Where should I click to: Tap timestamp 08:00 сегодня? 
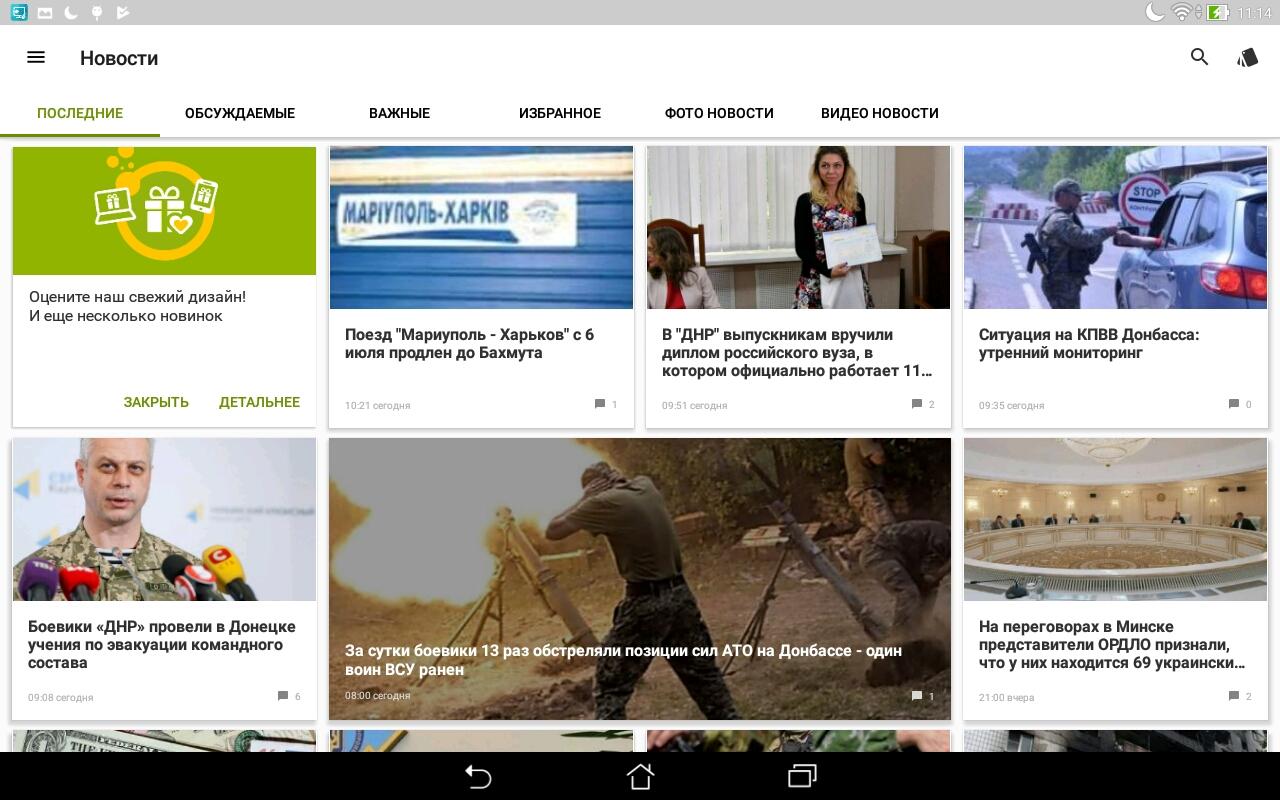pos(378,695)
